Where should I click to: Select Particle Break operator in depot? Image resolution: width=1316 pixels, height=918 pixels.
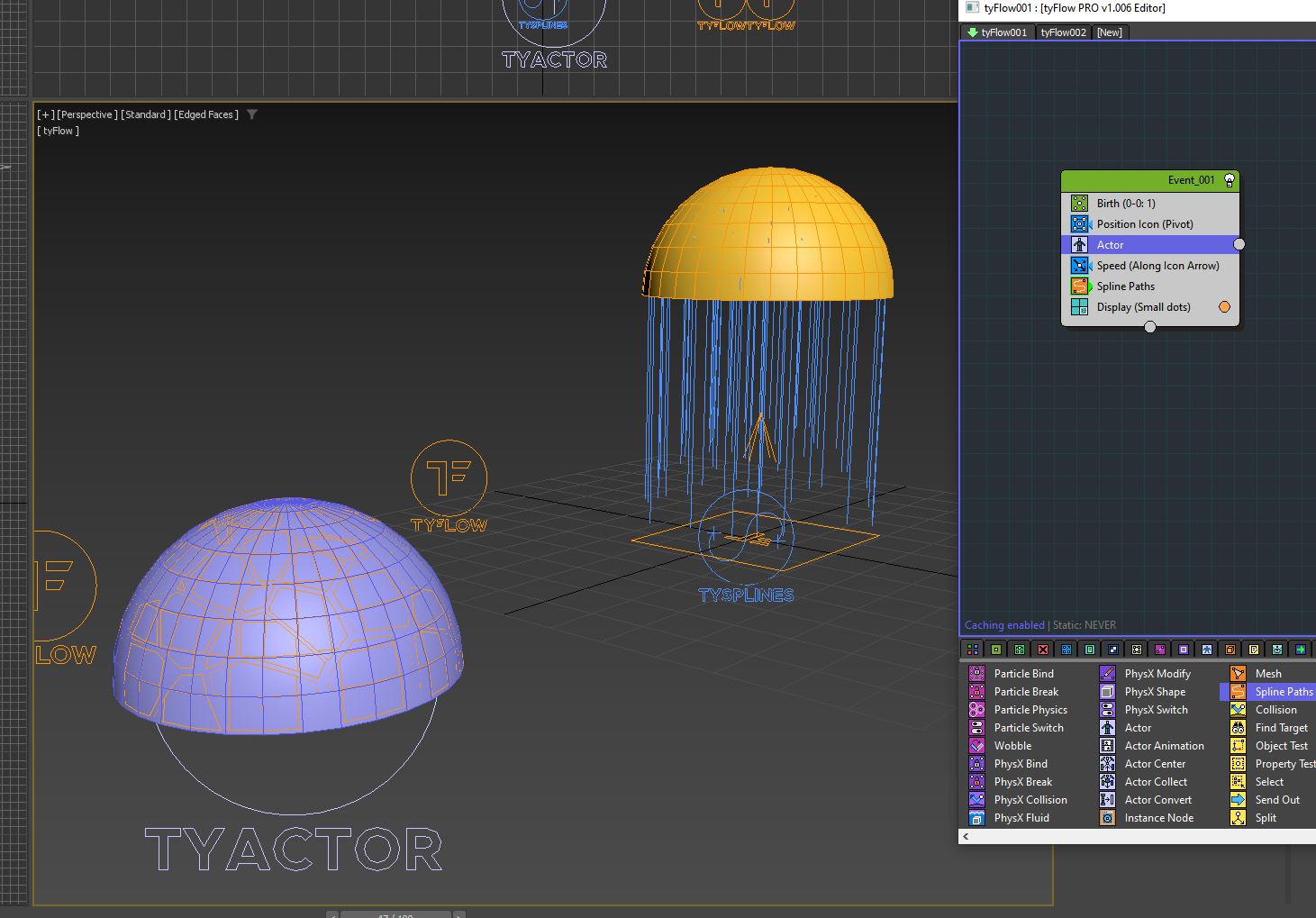(1012, 692)
